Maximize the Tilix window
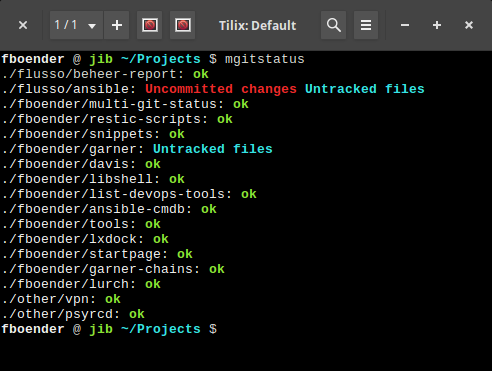 [x=437, y=25]
